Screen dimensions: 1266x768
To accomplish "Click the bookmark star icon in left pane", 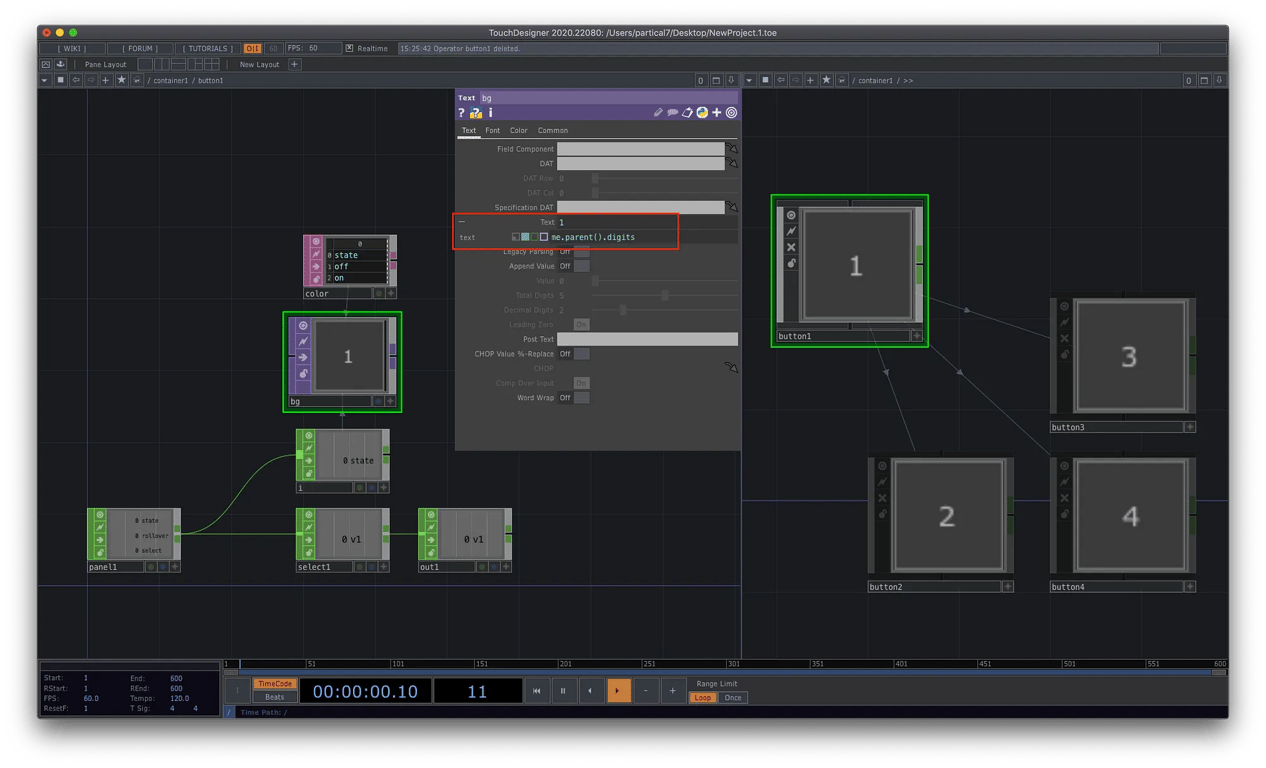I will tap(121, 80).
